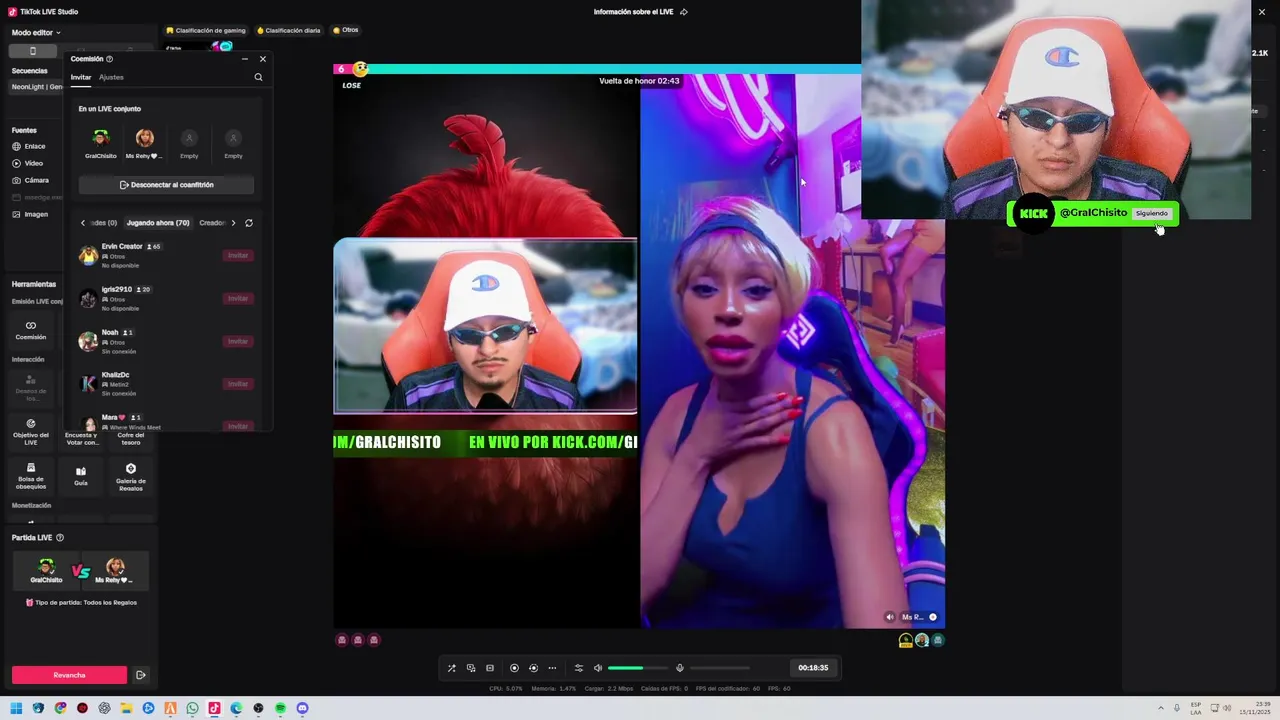Search in the Coemisión panel
Viewport: 1280px width, 720px height.
pos(258,77)
